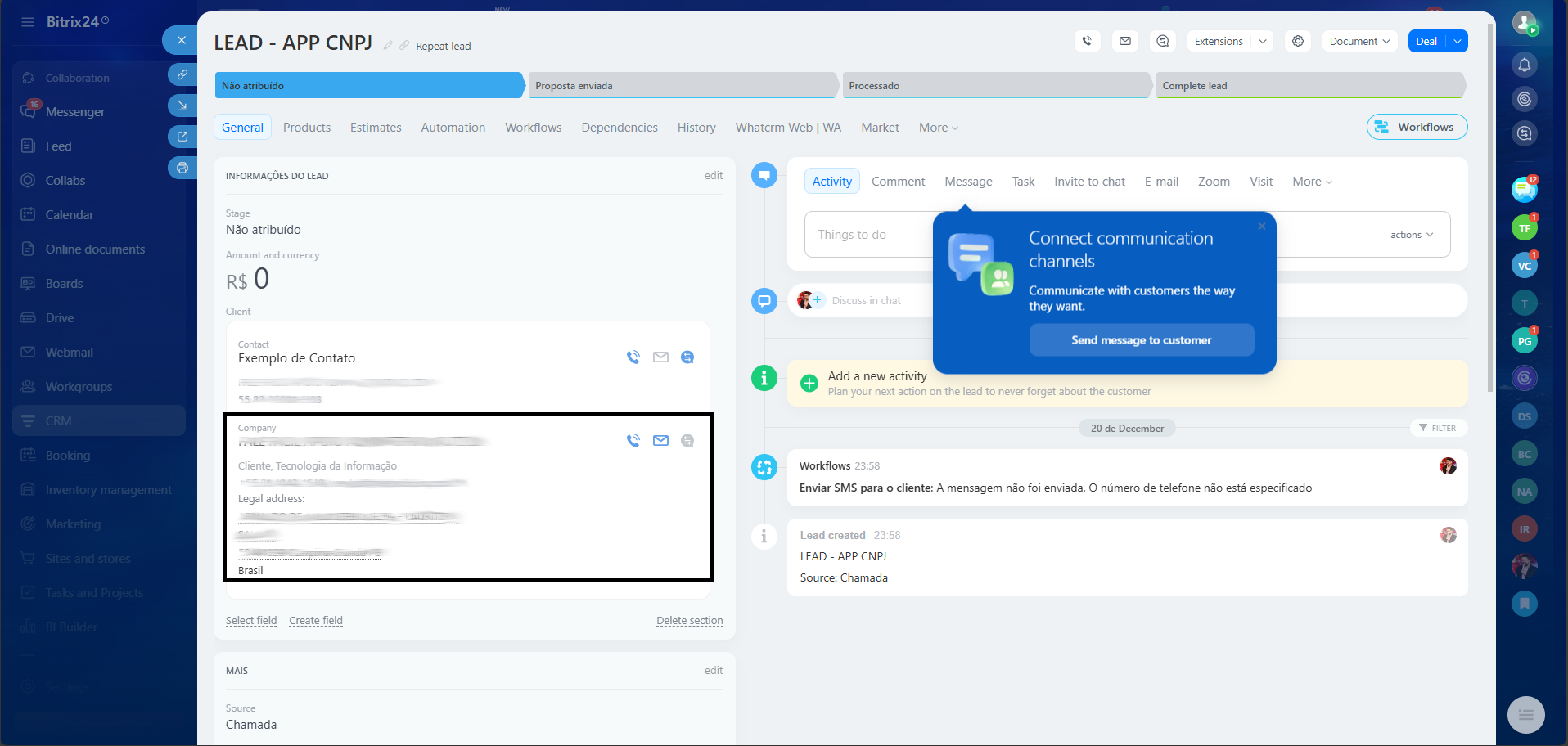Click the copy link icon on side panel

(182, 74)
